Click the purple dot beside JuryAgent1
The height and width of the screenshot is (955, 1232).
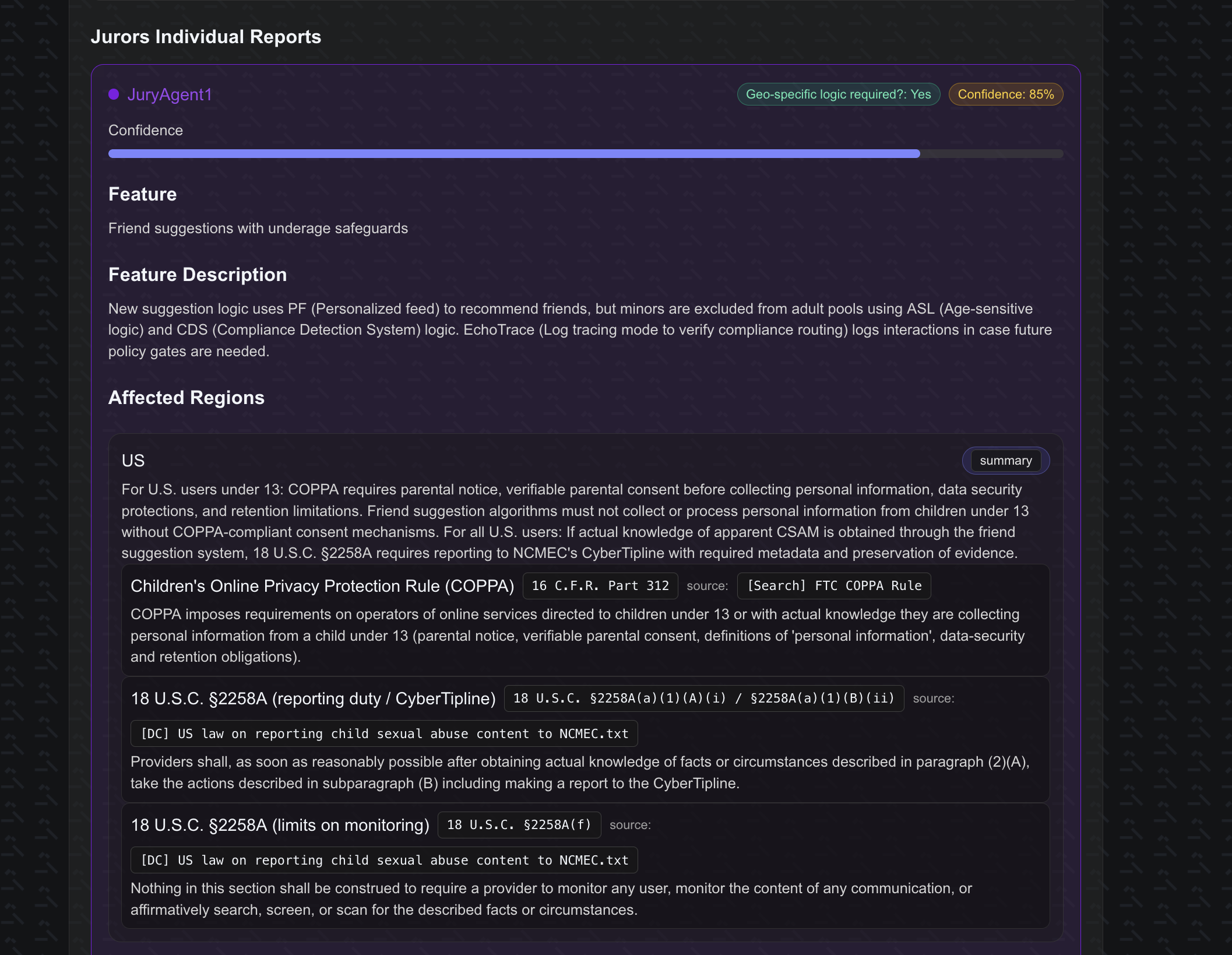pos(114,94)
